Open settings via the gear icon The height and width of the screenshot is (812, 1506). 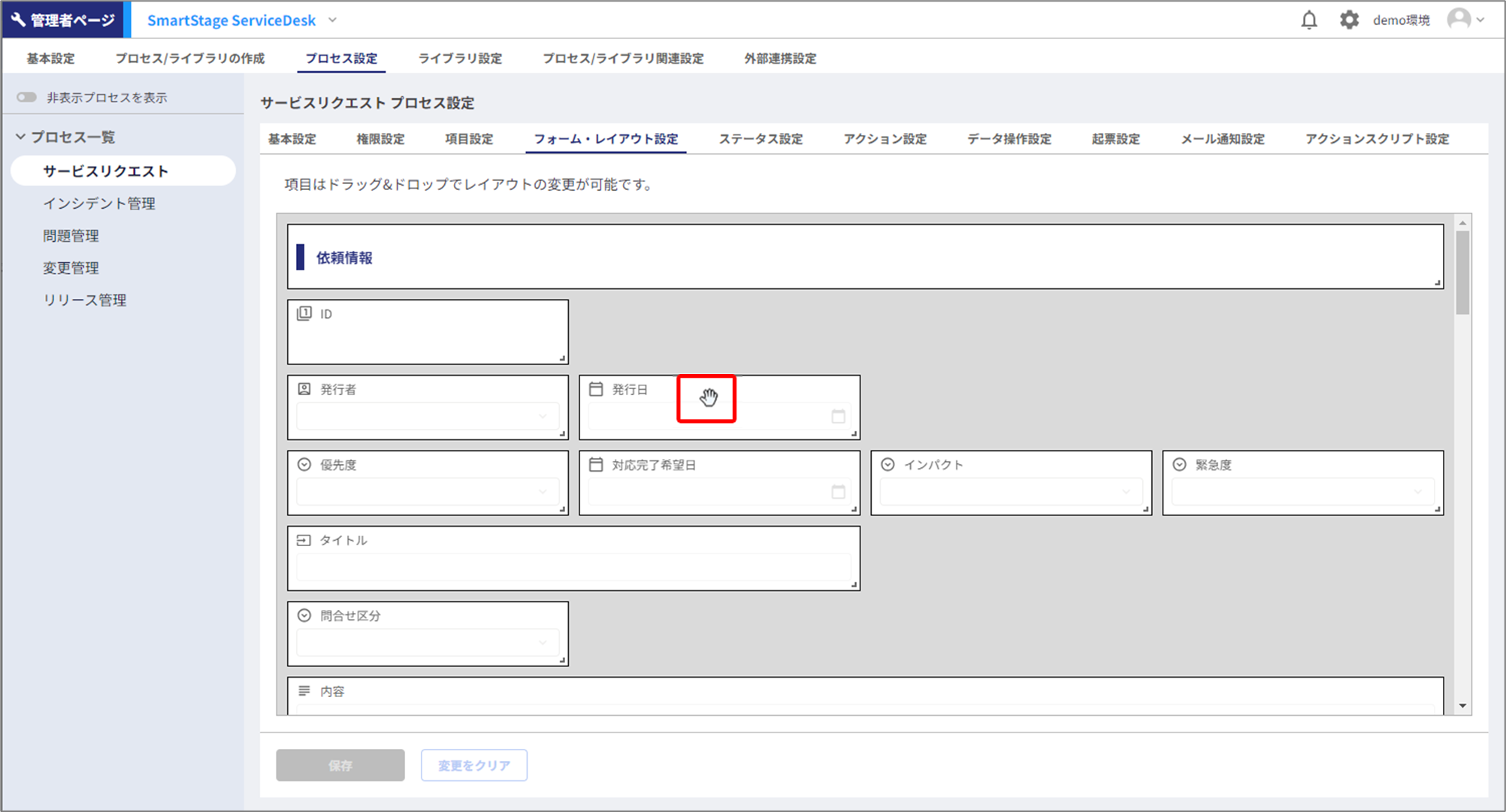pyautogui.click(x=1349, y=20)
